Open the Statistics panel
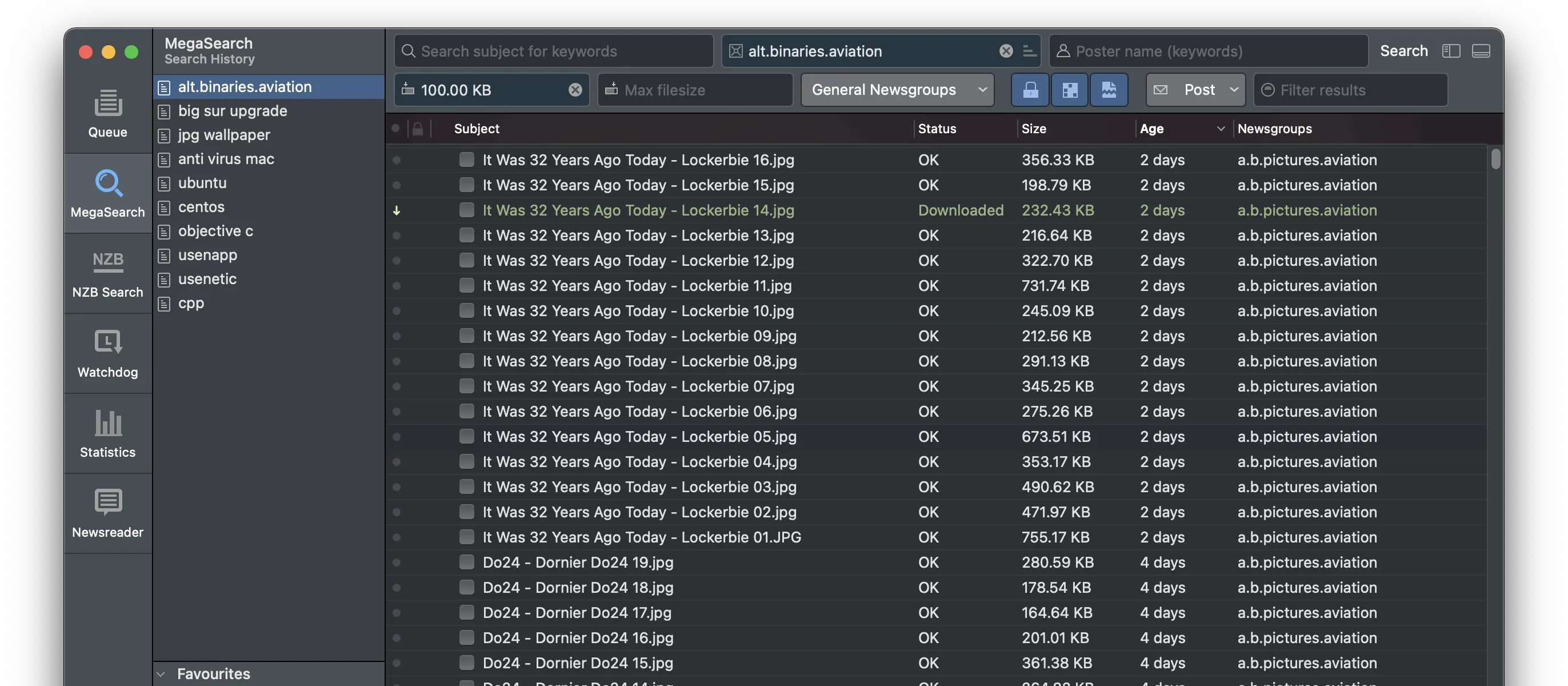Screen dimensions: 1568x686 click(x=108, y=433)
